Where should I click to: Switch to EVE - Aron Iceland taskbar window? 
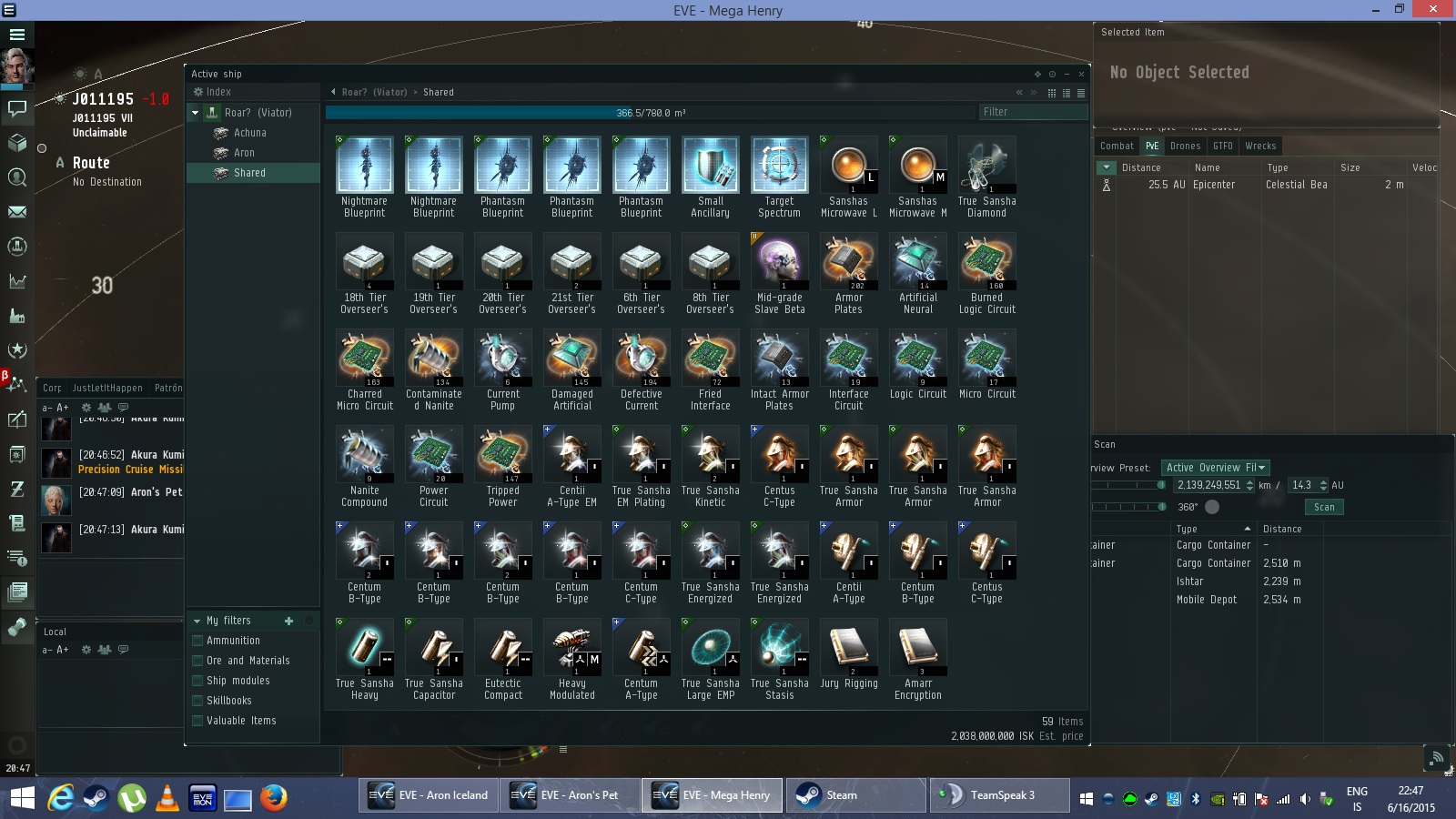point(429,795)
